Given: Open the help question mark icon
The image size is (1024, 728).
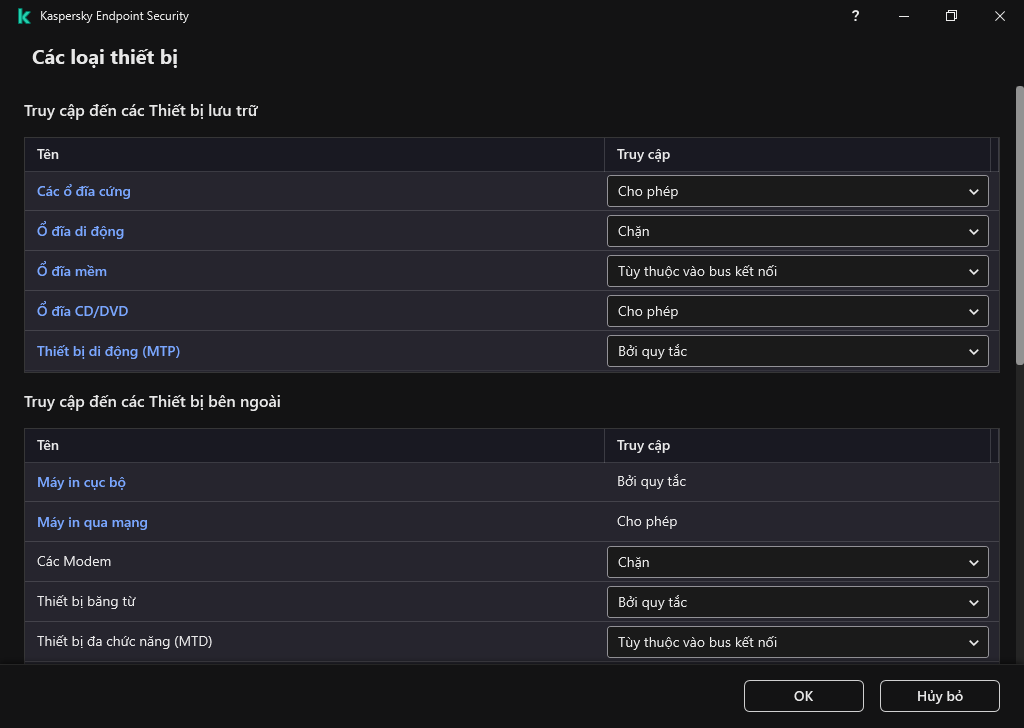Looking at the screenshot, I should click(x=855, y=16).
